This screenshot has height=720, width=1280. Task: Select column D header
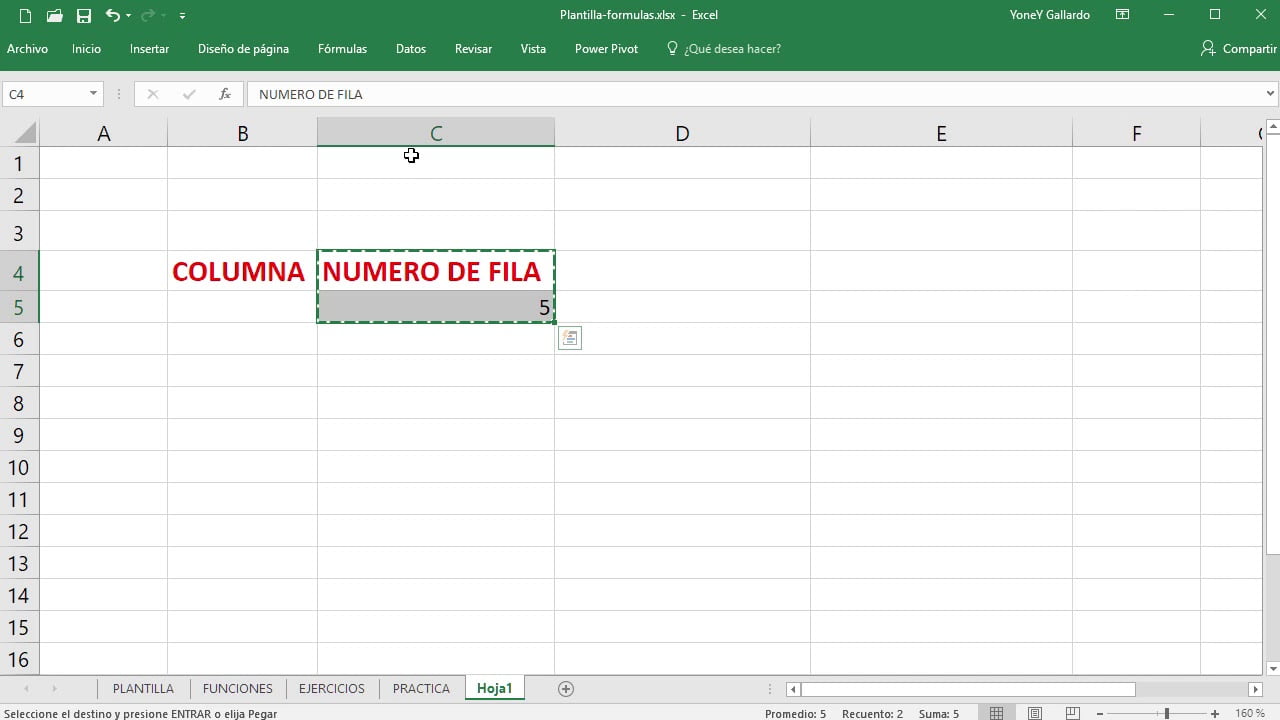click(682, 133)
